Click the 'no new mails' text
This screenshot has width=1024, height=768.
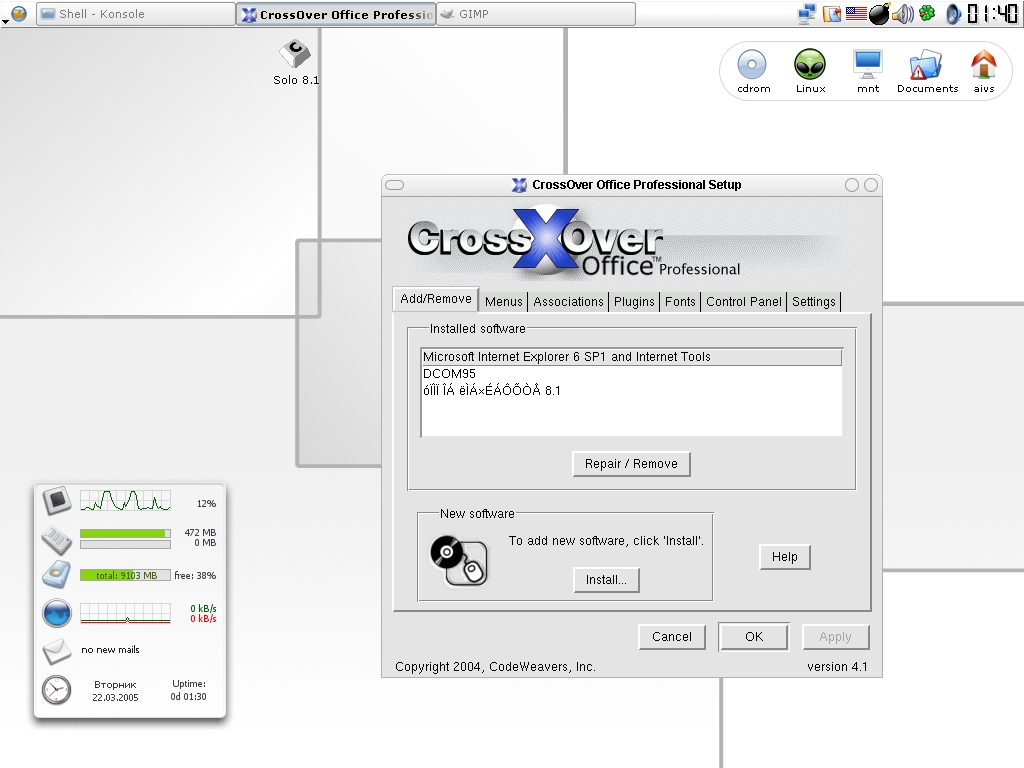point(110,650)
